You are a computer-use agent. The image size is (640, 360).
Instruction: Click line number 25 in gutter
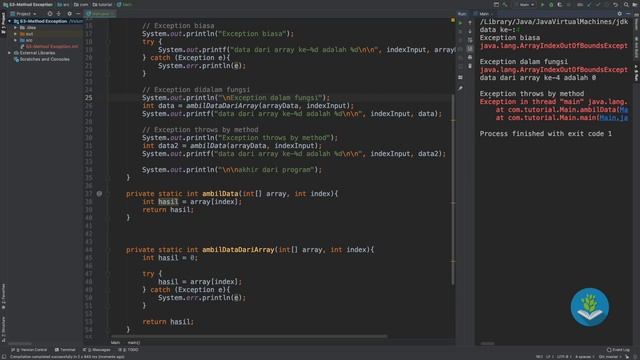89,98
